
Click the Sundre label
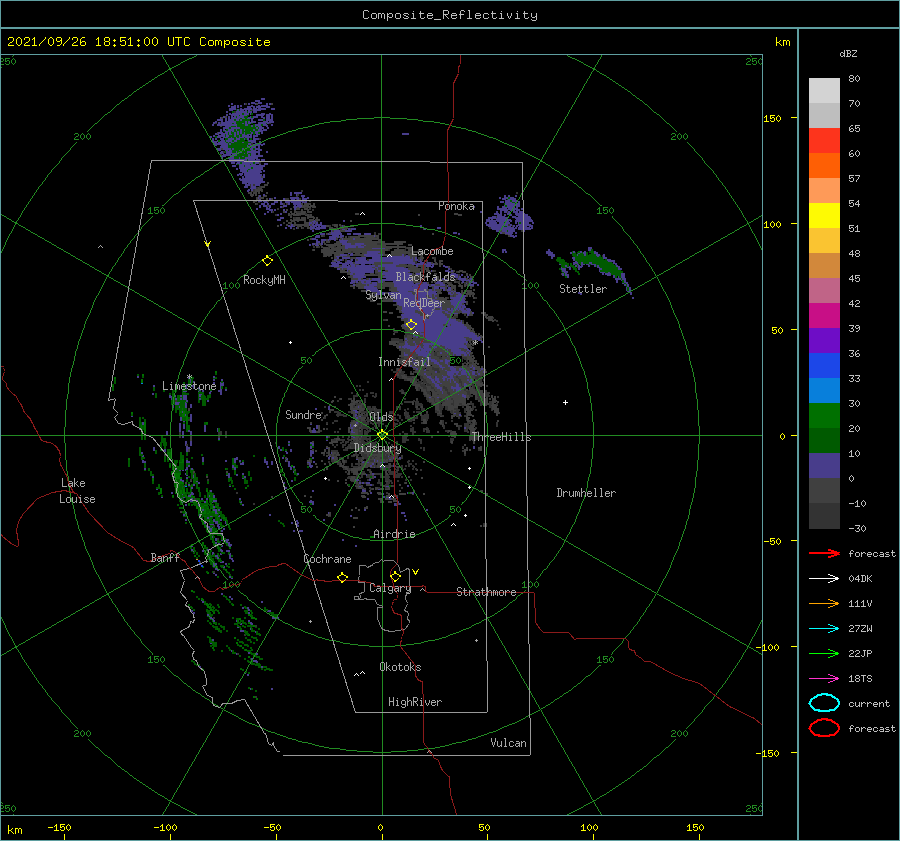tap(304, 414)
